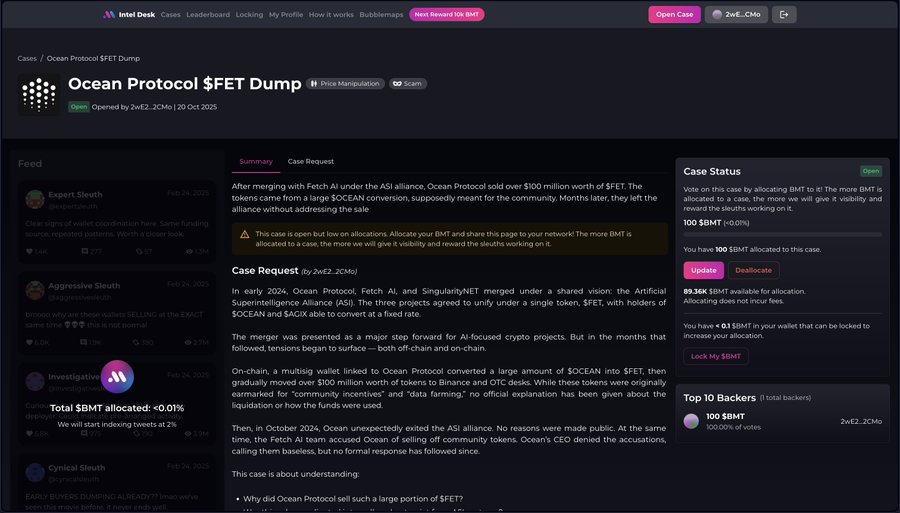This screenshot has height=513, width=900.
Task: Click the backer avatar in Top 10 Backers
Action: pos(691,421)
